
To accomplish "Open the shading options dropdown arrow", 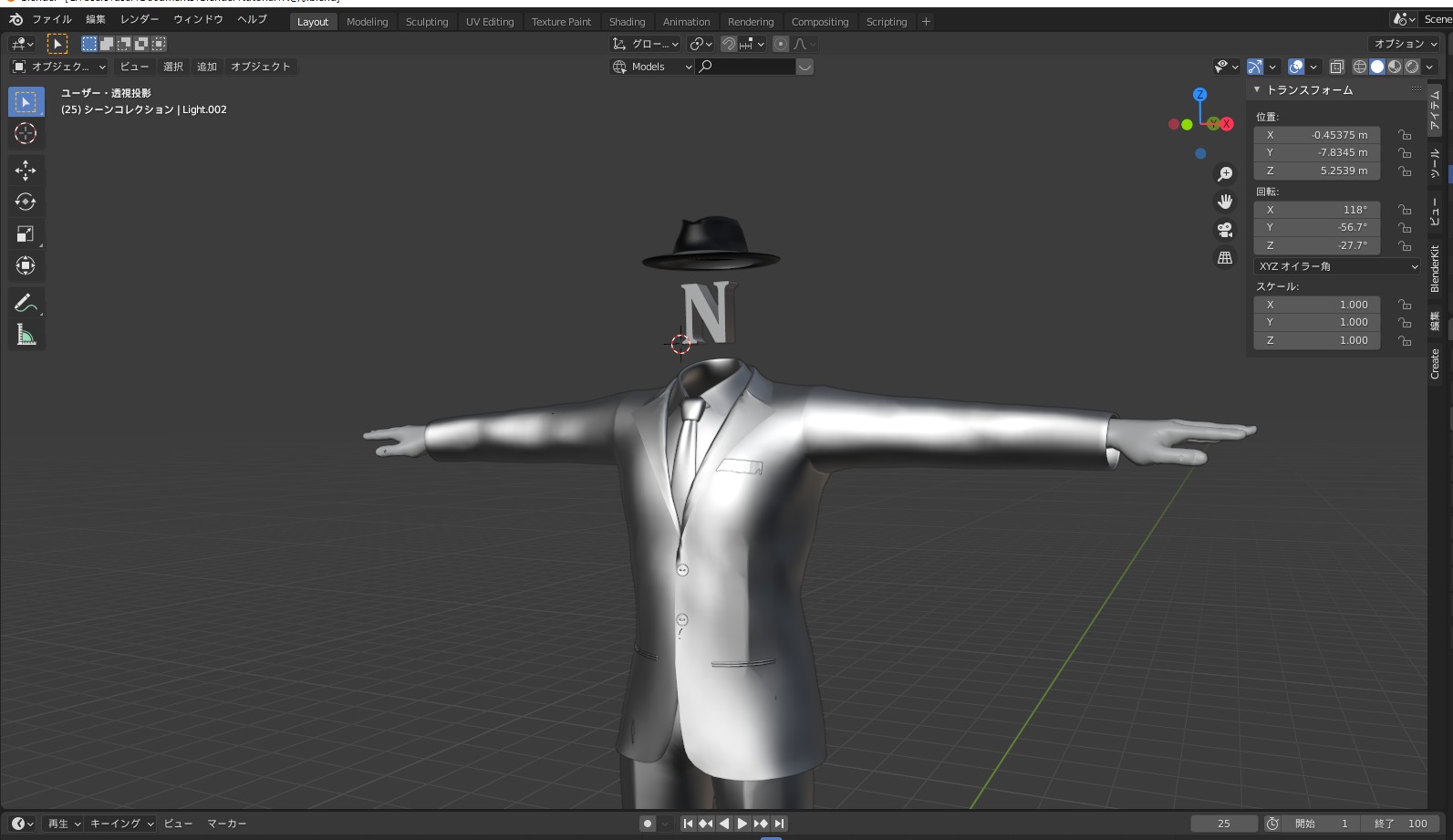I will pyautogui.click(x=1430, y=67).
